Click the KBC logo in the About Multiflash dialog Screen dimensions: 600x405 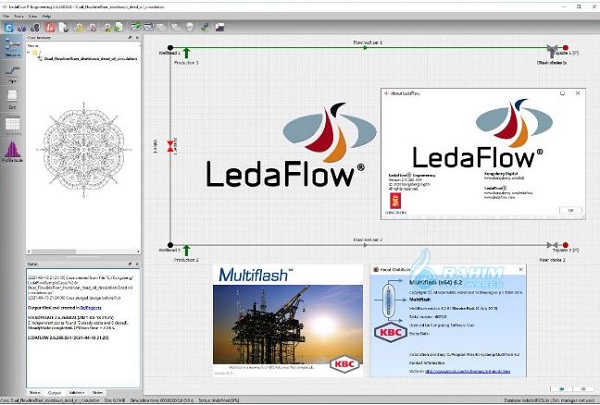(x=390, y=332)
